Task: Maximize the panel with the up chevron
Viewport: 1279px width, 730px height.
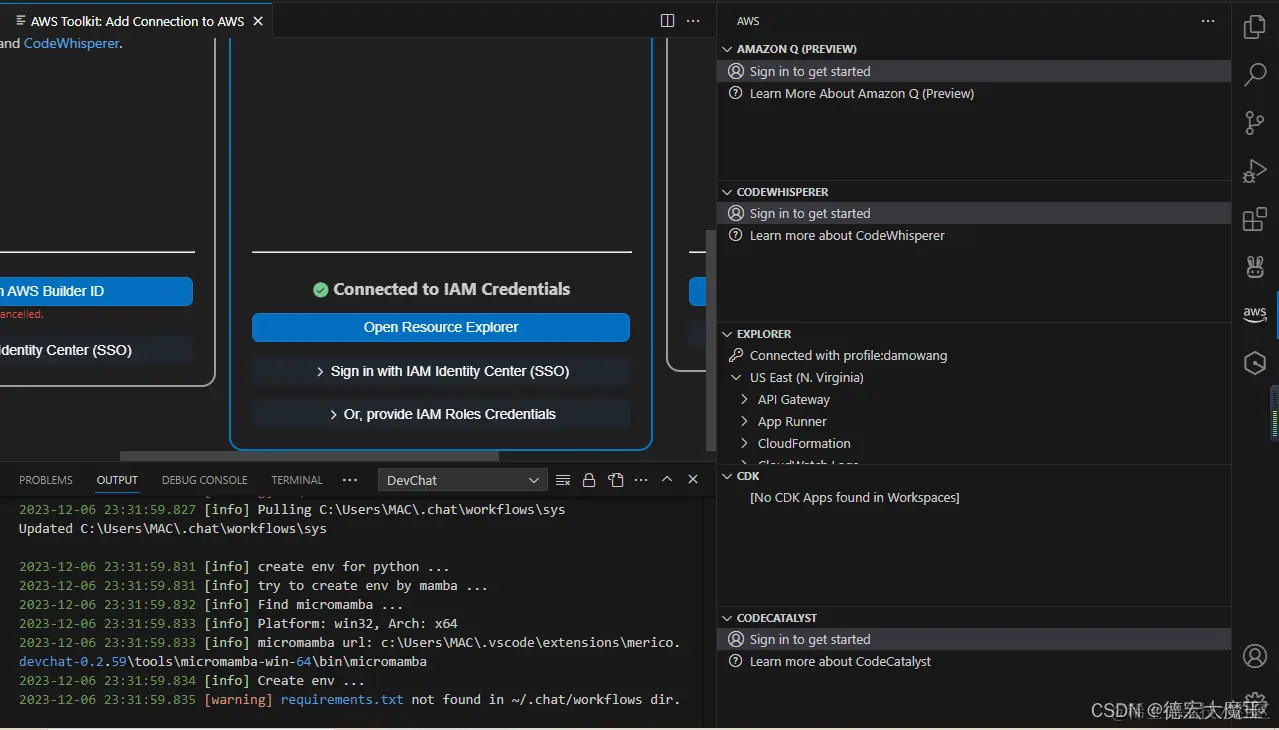Action: 667,480
